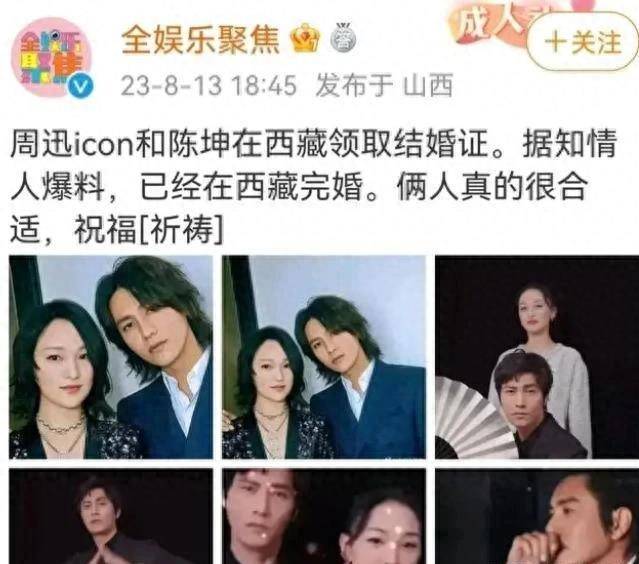Open thumbnail with glowing light spots on faces
639x564 pixels.
324,516
